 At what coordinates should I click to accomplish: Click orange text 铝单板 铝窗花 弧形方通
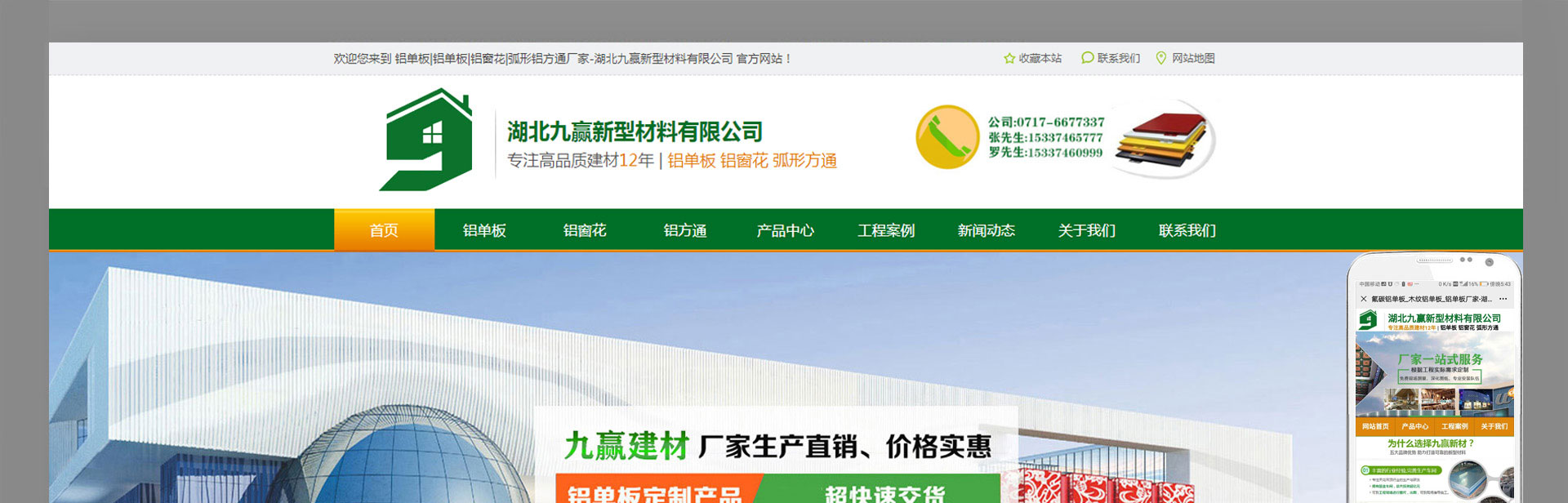click(752, 161)
